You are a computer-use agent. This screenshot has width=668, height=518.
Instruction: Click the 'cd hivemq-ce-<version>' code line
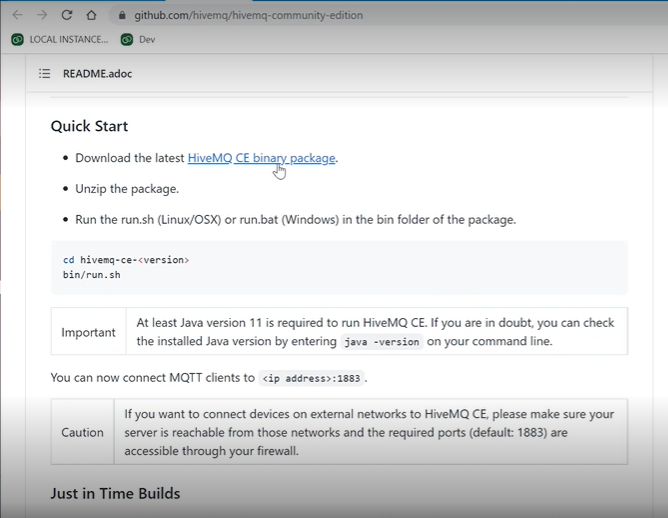coord(126,260)
